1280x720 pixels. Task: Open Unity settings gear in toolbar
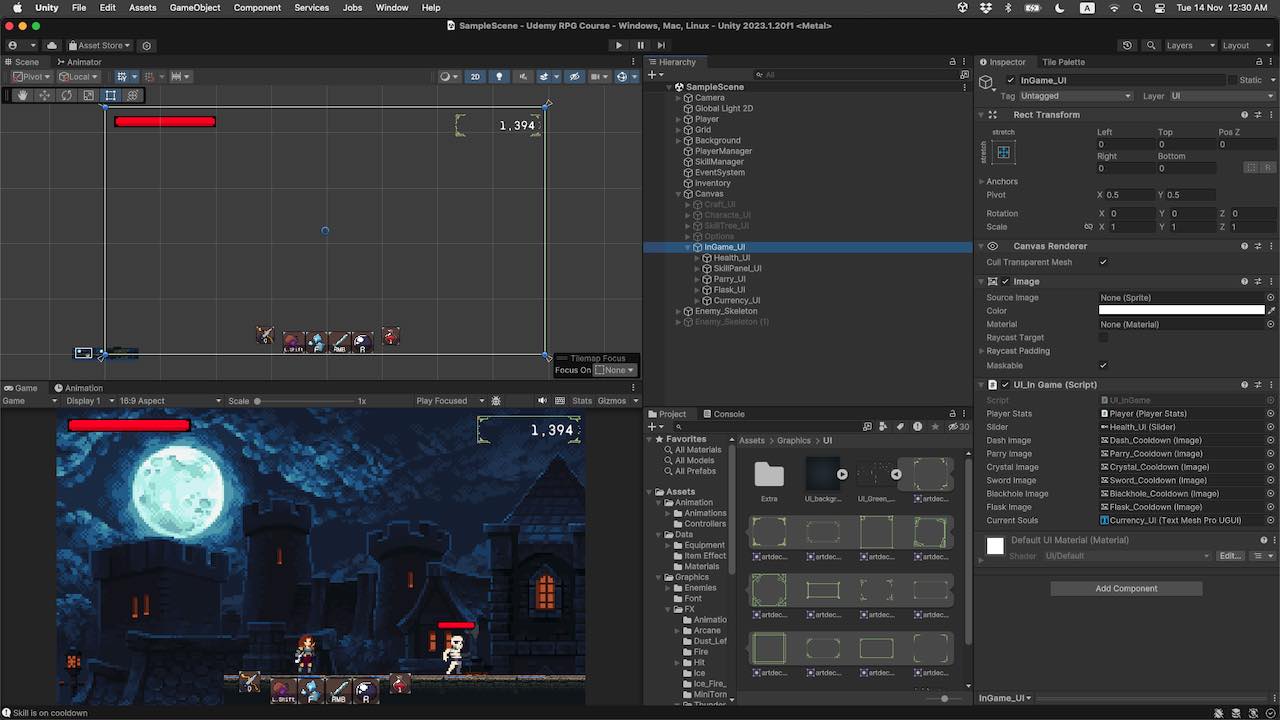[x=147, y=45]
